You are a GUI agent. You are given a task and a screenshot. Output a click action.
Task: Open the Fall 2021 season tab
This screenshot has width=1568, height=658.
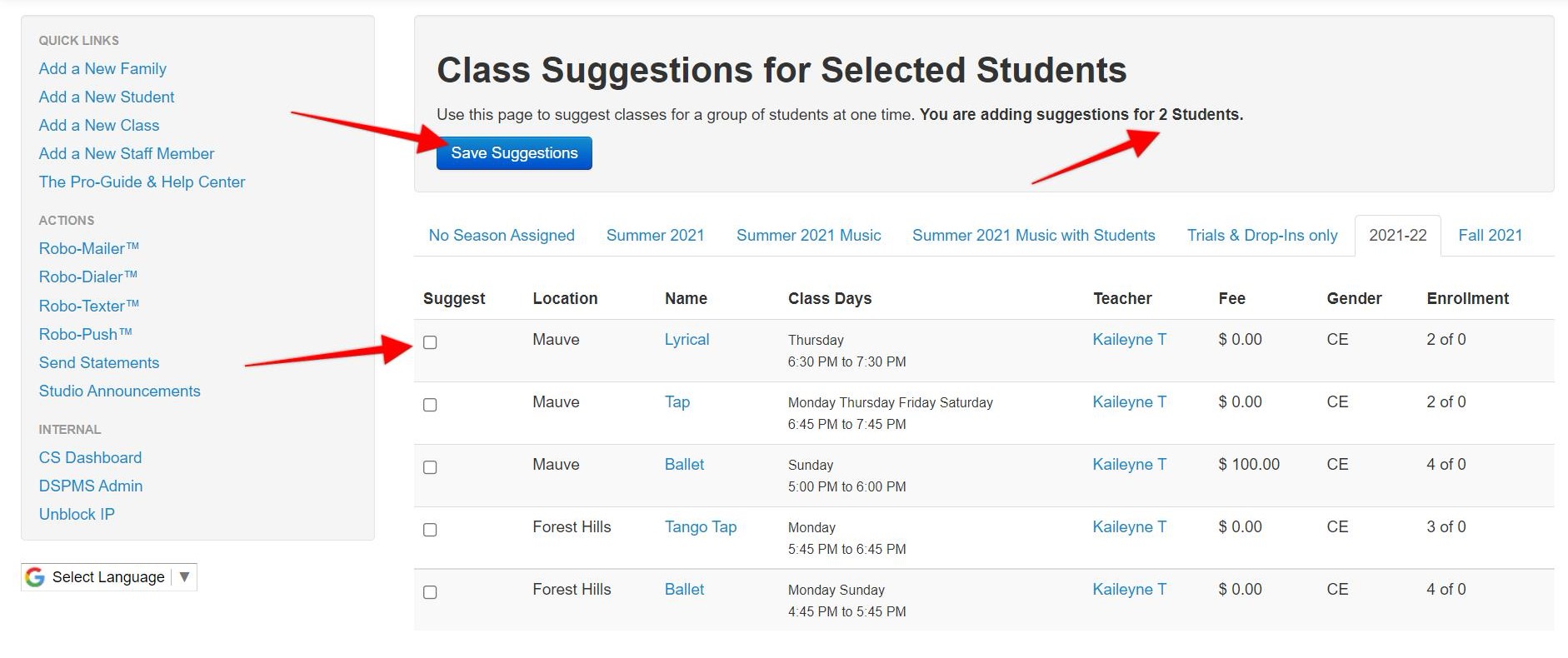pyautogui.click(x=1490, y=236)
